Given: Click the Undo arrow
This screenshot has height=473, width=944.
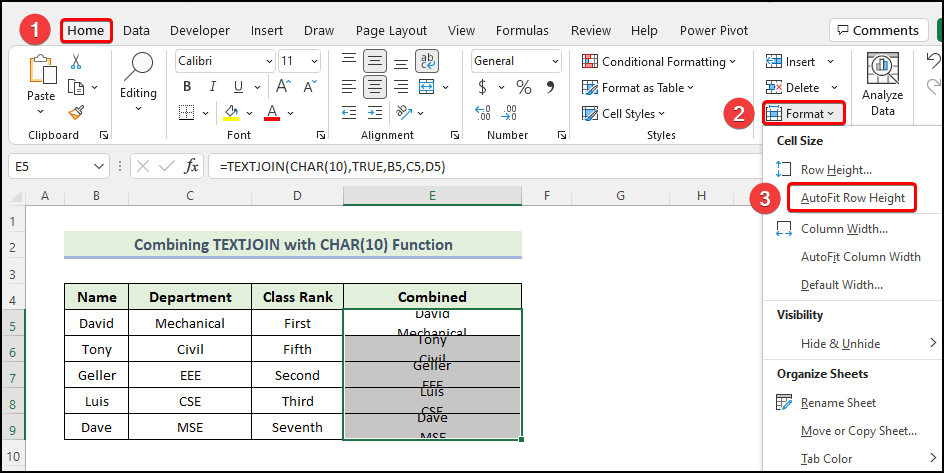Looking at the screenshot, I should (x=933, y=60).
